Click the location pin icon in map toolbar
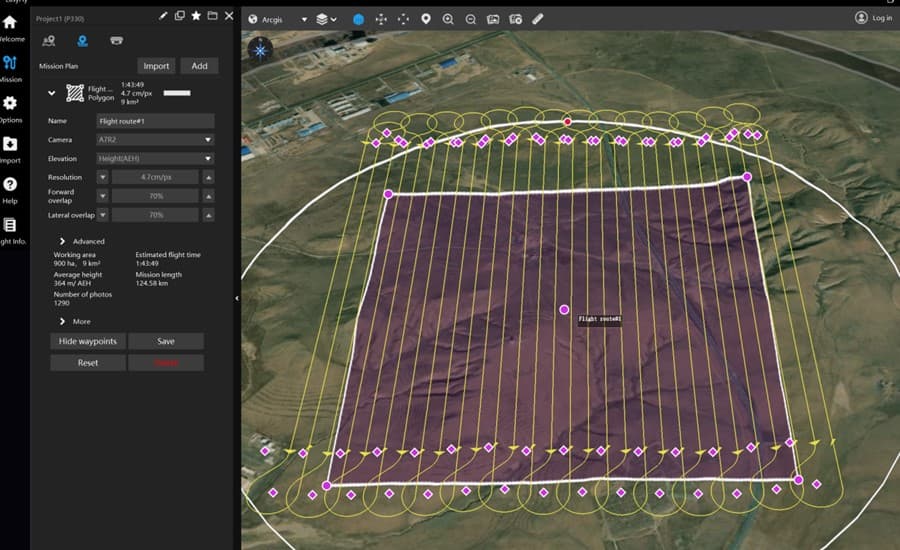This screenshot has width=900, height=550. click(x=425, y=19)
